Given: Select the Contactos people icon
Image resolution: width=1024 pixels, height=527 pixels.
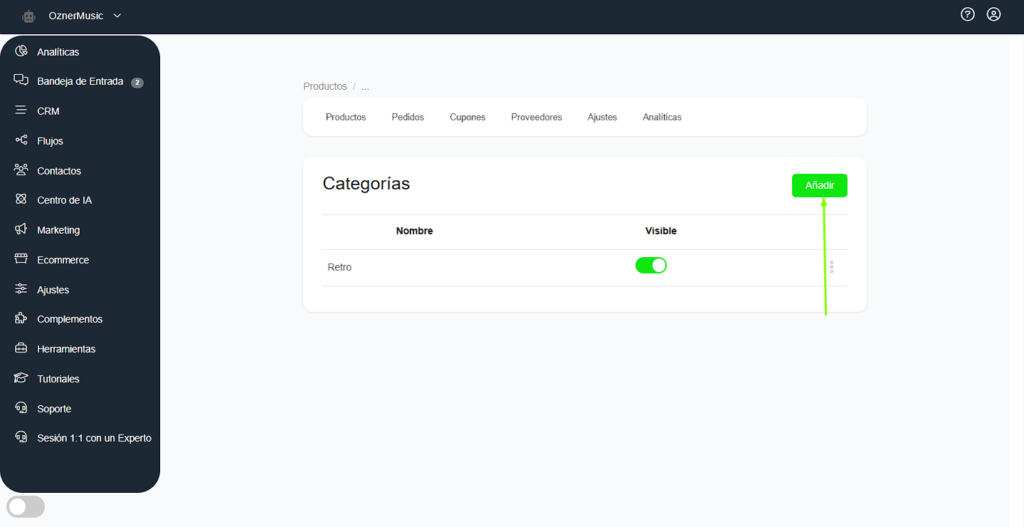Looking at the screenshot, I should click(21, 170).
